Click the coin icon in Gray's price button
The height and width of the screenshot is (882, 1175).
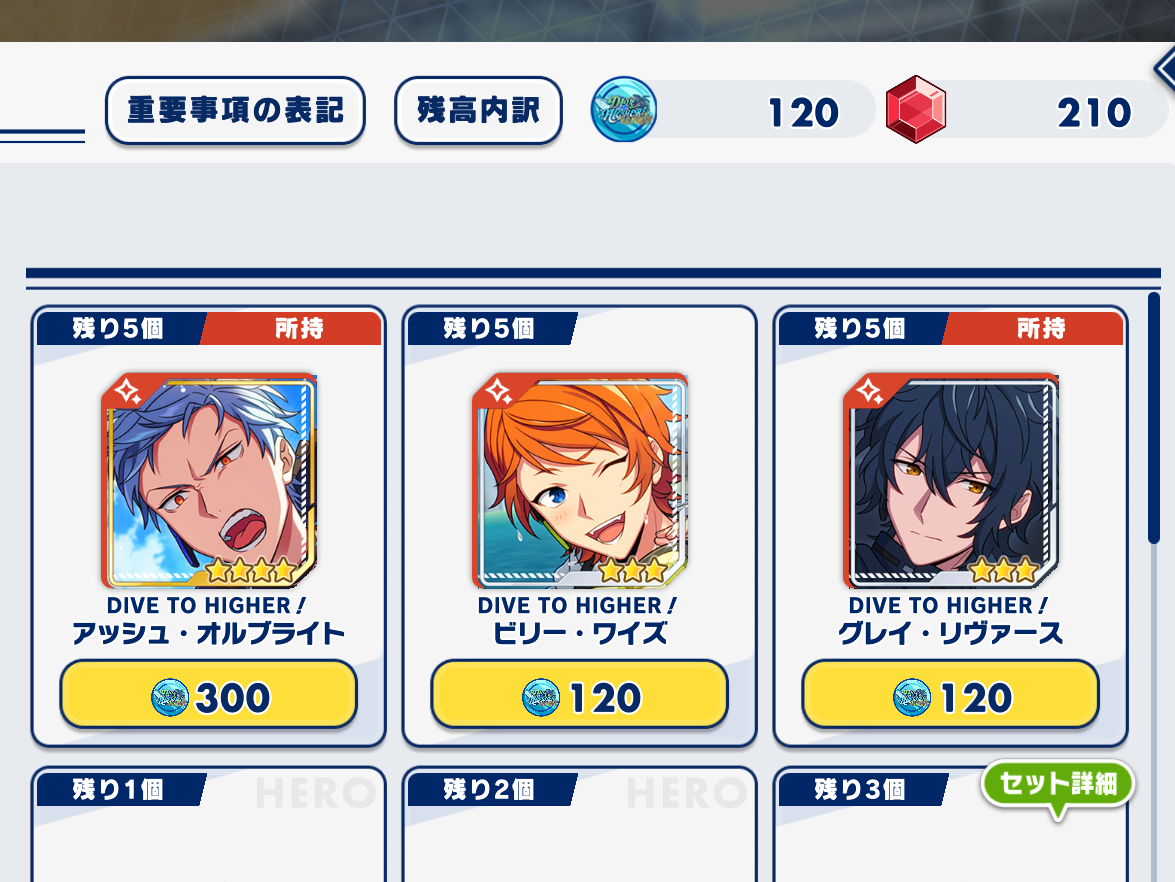(x=911, y=698)
